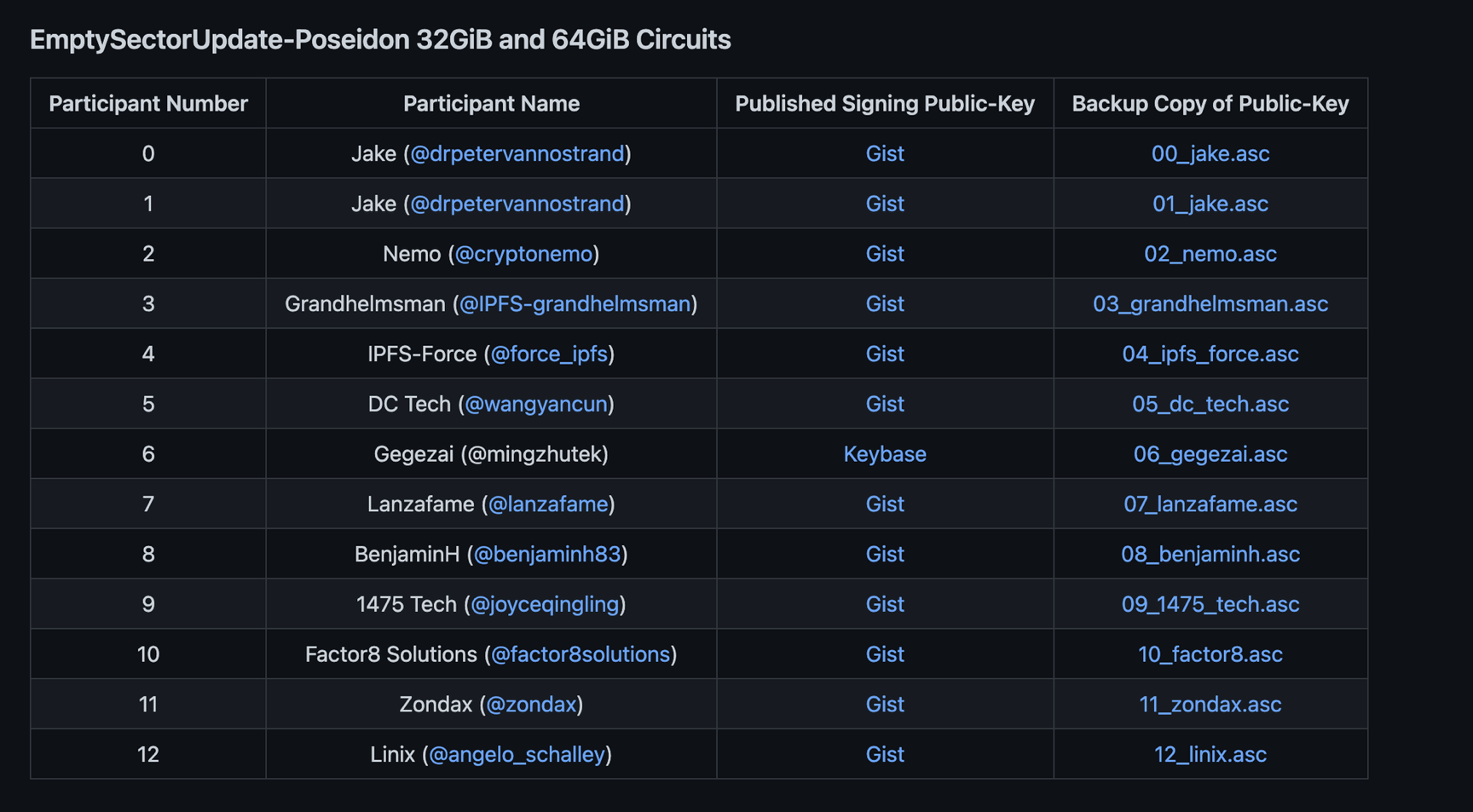
Task: Visit the @zondax profile link
Action: 531,705
